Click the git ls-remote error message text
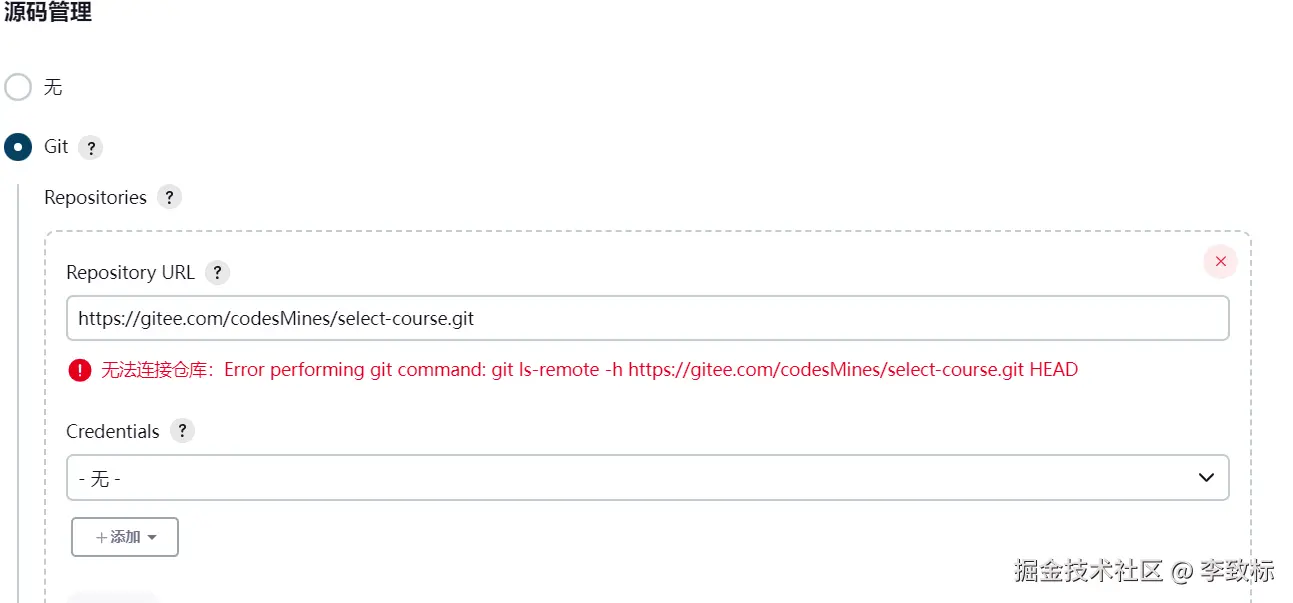The height and width of the screenshot is (603, 1293). click(x=650, y=370)
